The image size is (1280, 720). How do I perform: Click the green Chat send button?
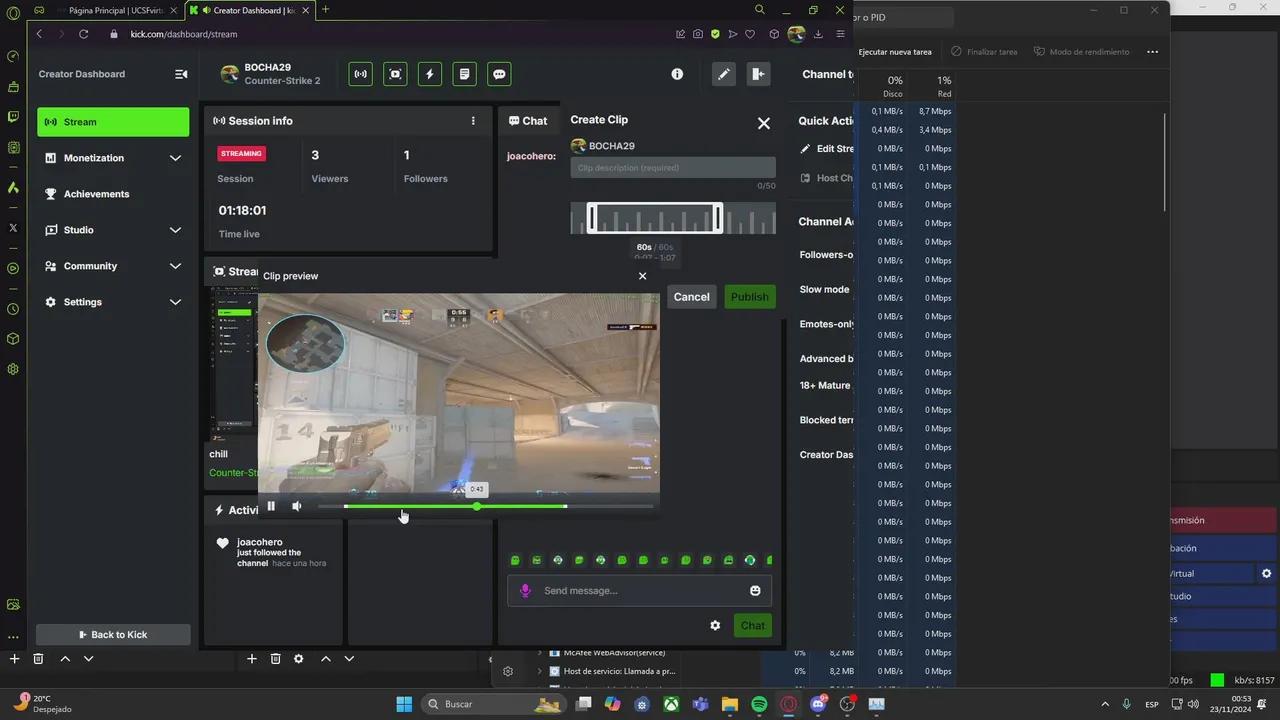753,625
